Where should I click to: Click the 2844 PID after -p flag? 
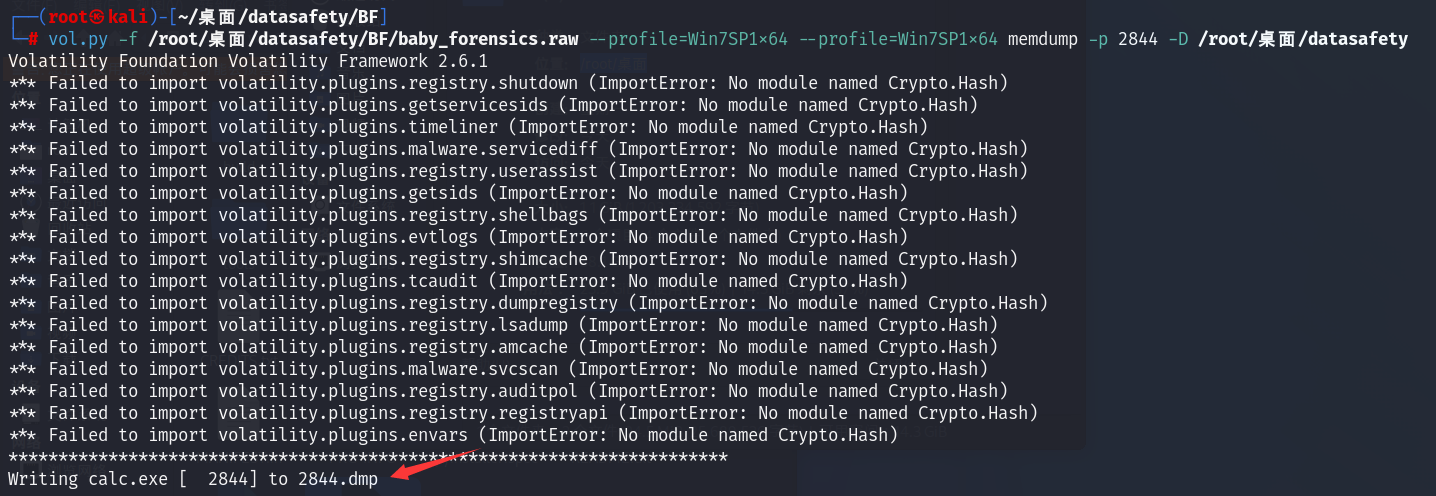[1138, 39]
